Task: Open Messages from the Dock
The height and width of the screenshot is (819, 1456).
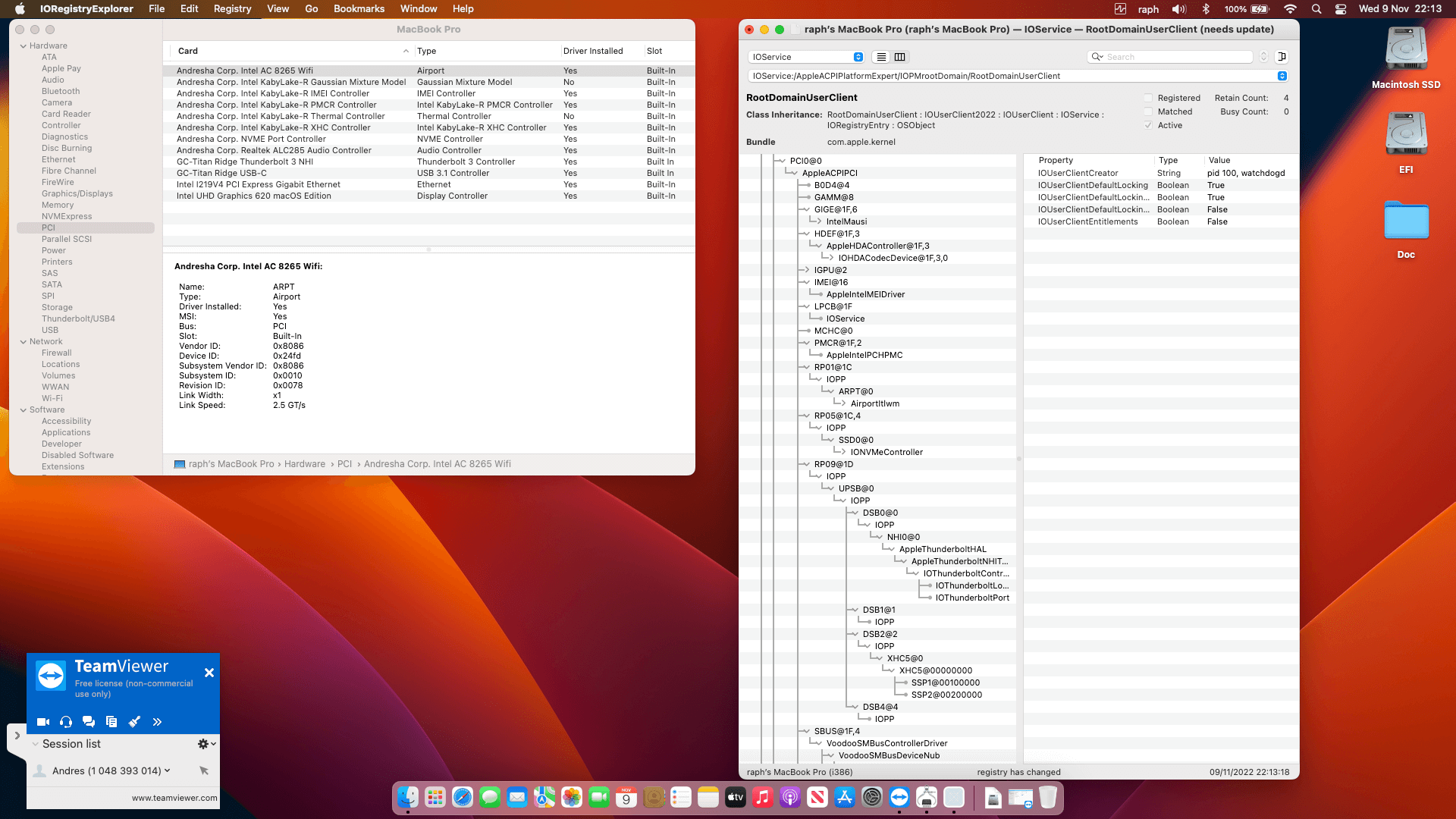Action: (x=490, y=797)
